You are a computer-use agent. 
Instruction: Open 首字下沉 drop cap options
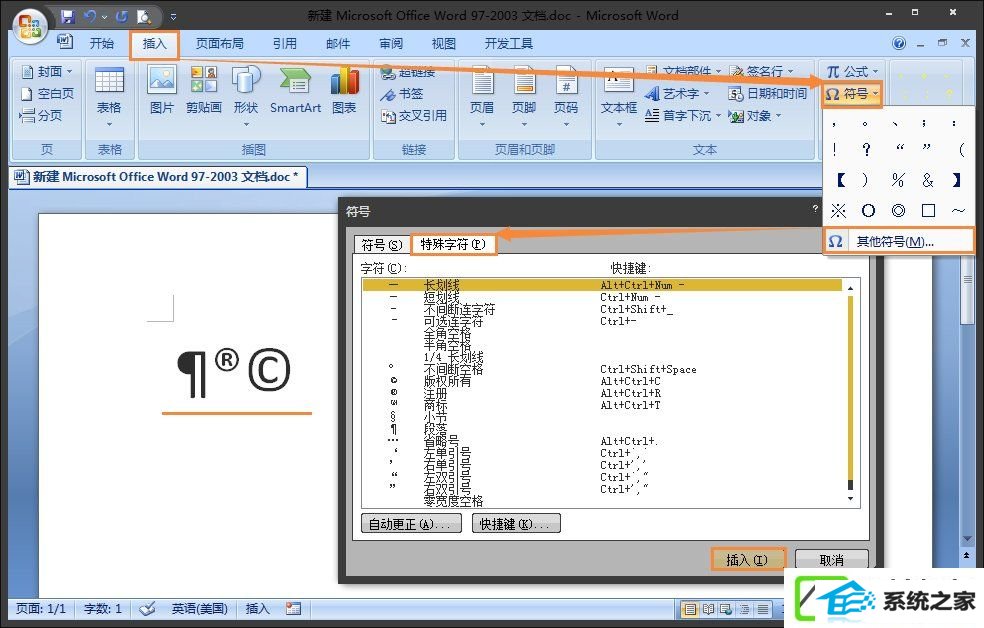click(x=683, y=115)
